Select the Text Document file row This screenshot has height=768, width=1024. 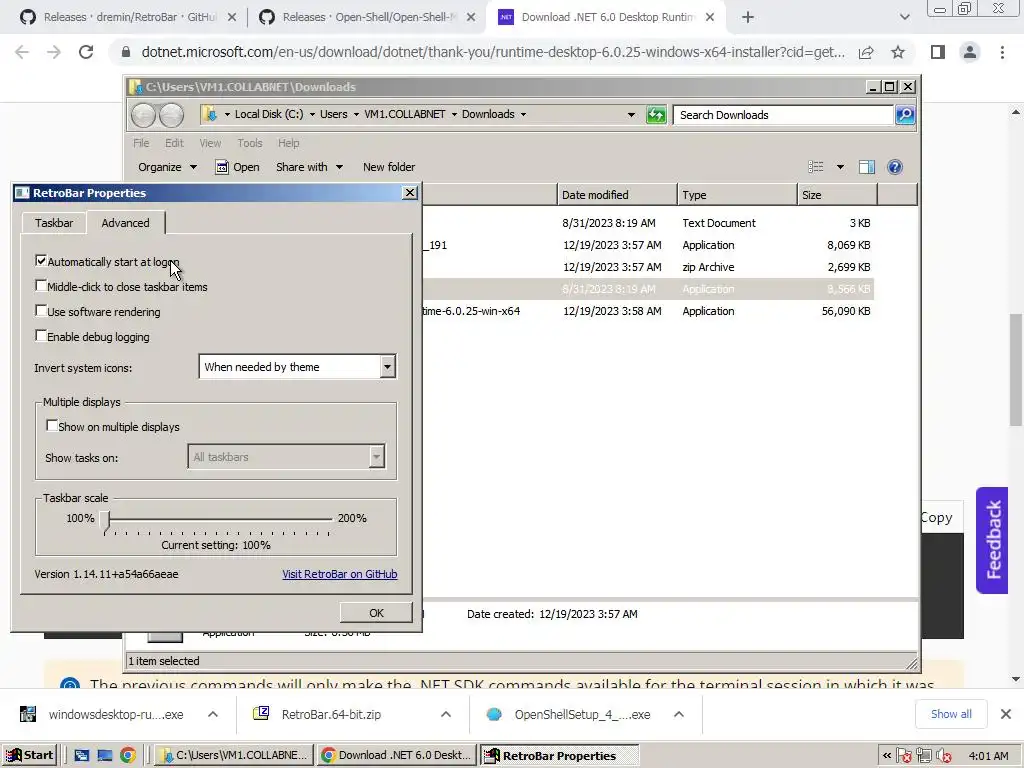pyautogui.click(x=648, y=223)
